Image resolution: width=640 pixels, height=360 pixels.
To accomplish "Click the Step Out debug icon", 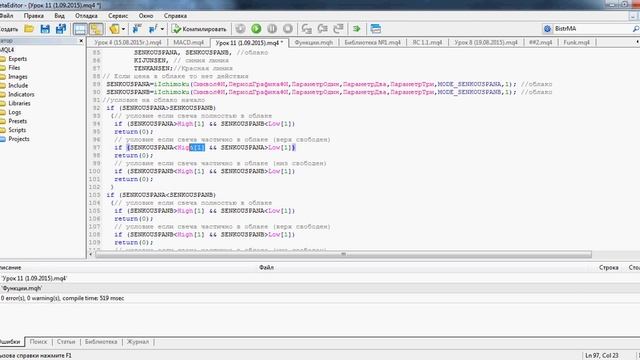I will click(x=338, y=29).
